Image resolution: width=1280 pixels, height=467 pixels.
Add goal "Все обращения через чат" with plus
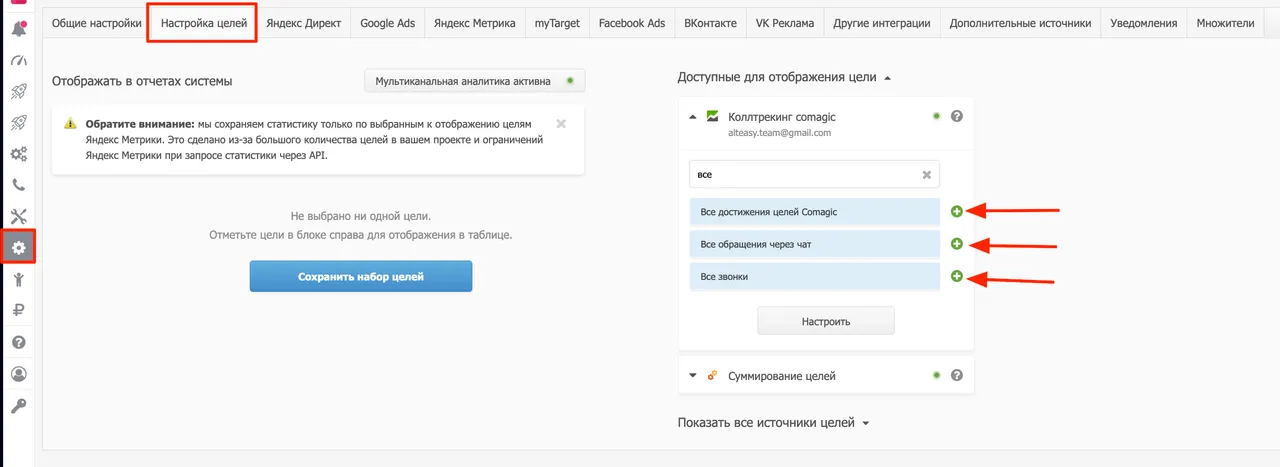click(x=956, y=244)
